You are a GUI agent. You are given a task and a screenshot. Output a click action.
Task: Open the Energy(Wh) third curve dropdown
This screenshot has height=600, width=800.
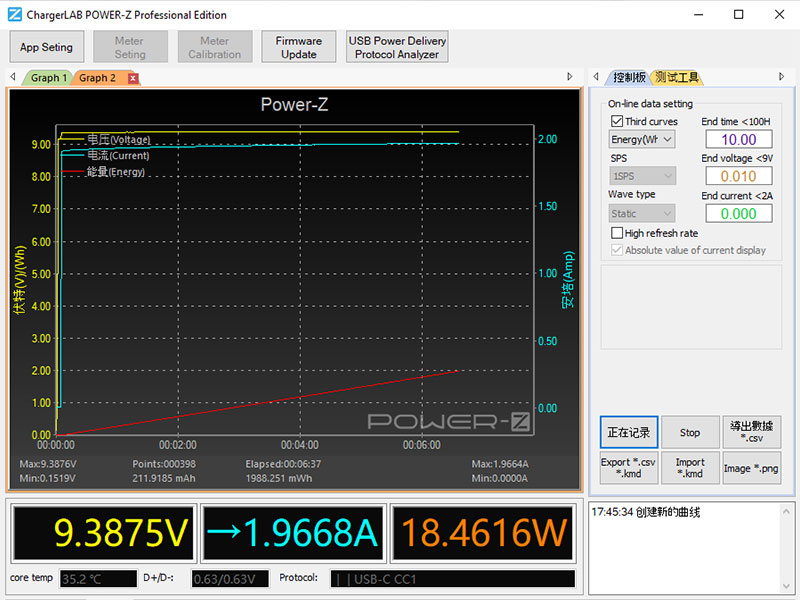pos(642,140)
